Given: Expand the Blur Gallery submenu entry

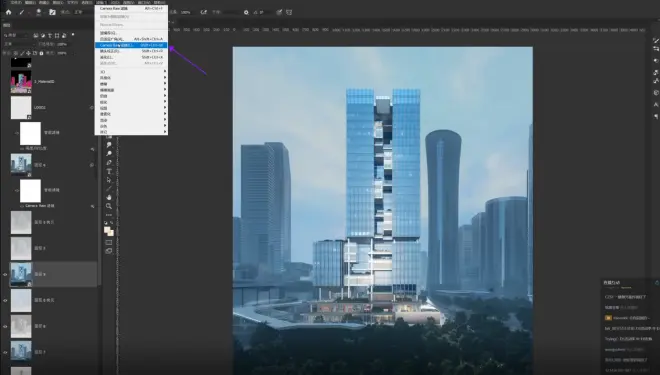Looking at the screenshot, I should (131, 90).
